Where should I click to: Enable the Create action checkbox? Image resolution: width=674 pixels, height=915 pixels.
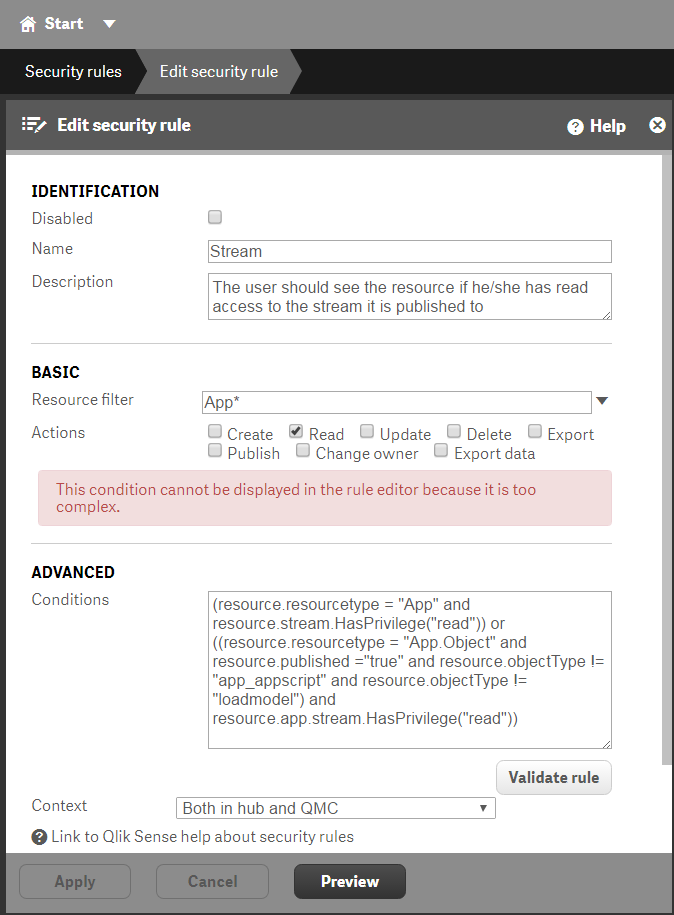[215, 431]
